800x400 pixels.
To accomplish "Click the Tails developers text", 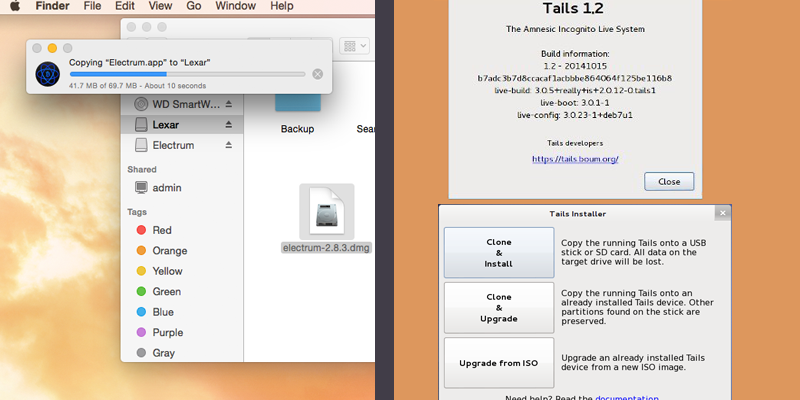I will point(575,143).
